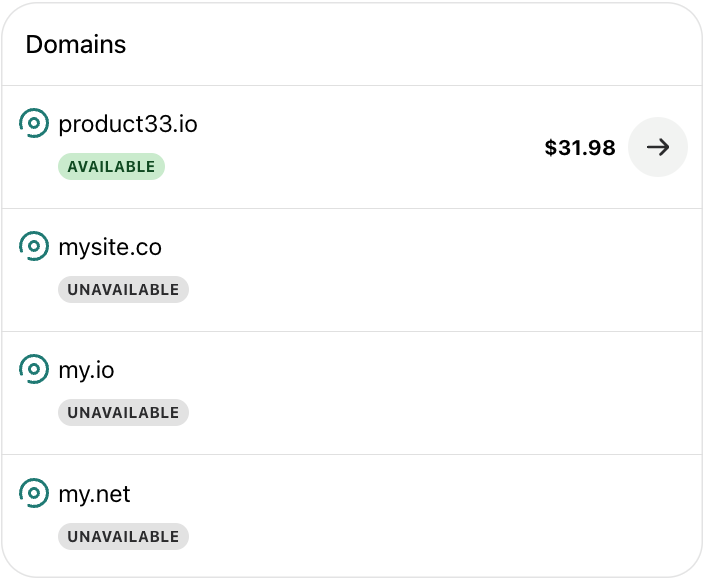Image resolution: width=706 pixels, height=581 pixels.
Task: Click the $31.98 price label
Action: click(580, 148)
